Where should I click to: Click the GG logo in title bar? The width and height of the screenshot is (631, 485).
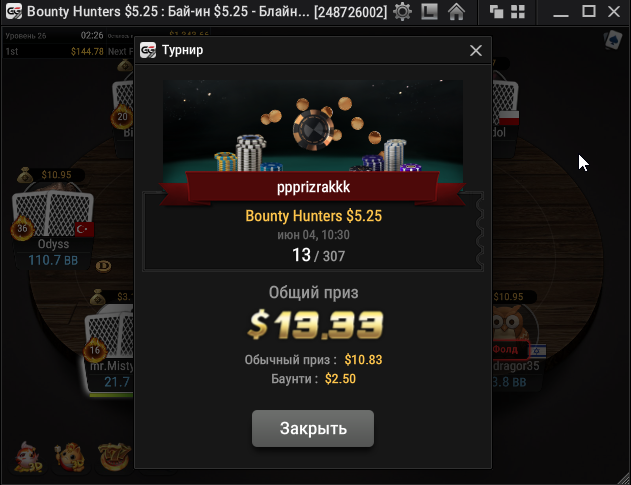[13, 11]
